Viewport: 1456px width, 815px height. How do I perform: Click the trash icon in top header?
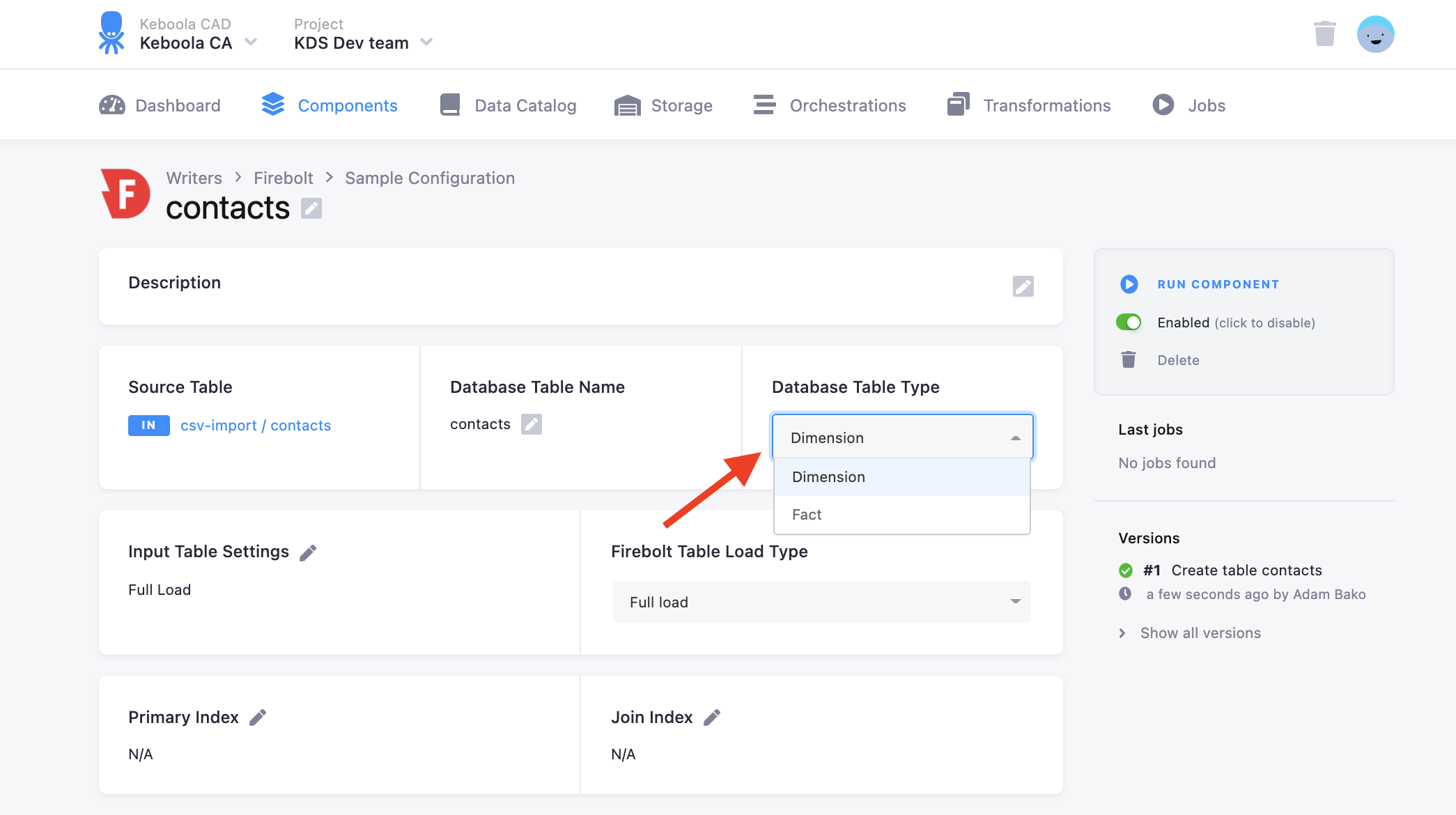tap(1324, 33)
